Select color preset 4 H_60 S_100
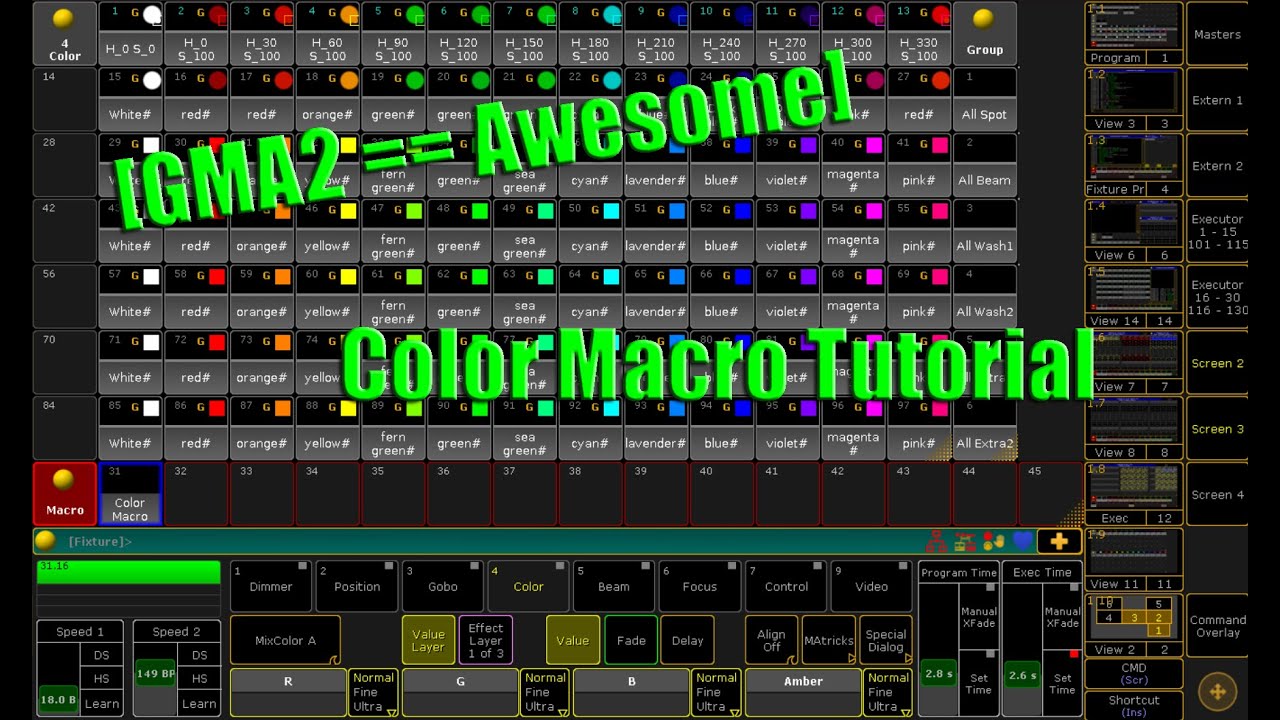The image size is (1280, 720). click(327, 33)
